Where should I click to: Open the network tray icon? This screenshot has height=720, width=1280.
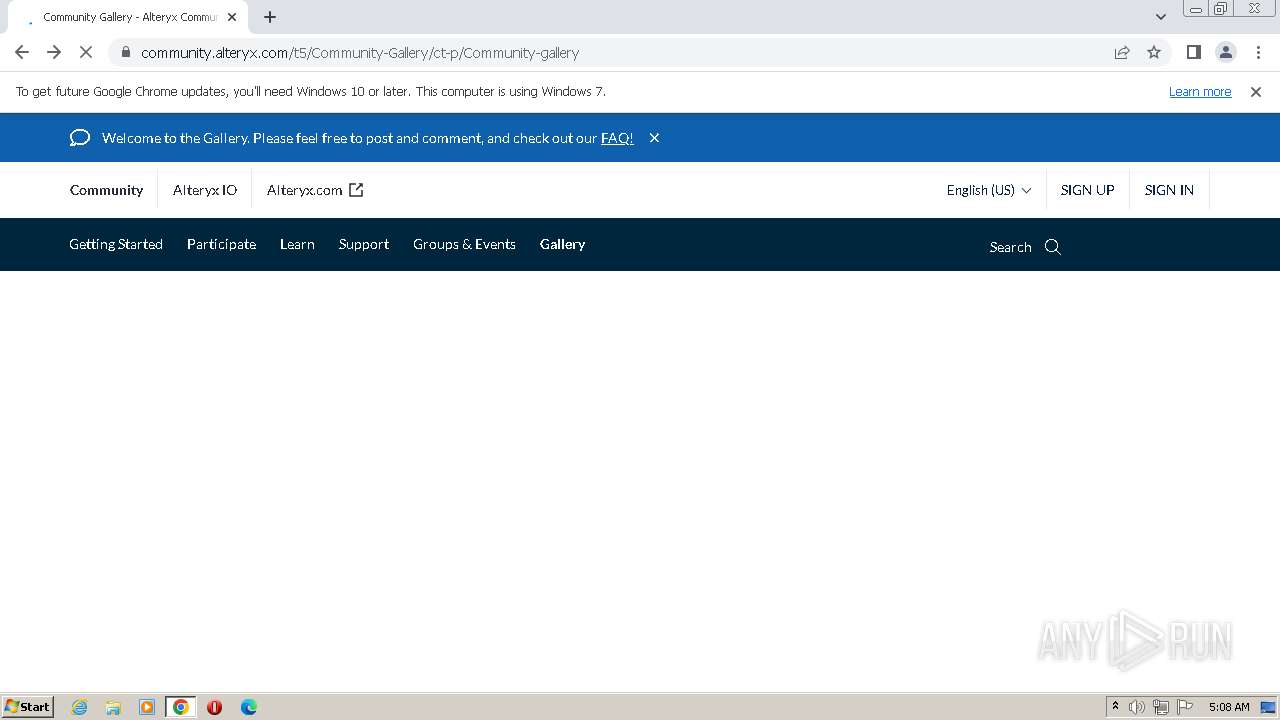pos(1161,707)
